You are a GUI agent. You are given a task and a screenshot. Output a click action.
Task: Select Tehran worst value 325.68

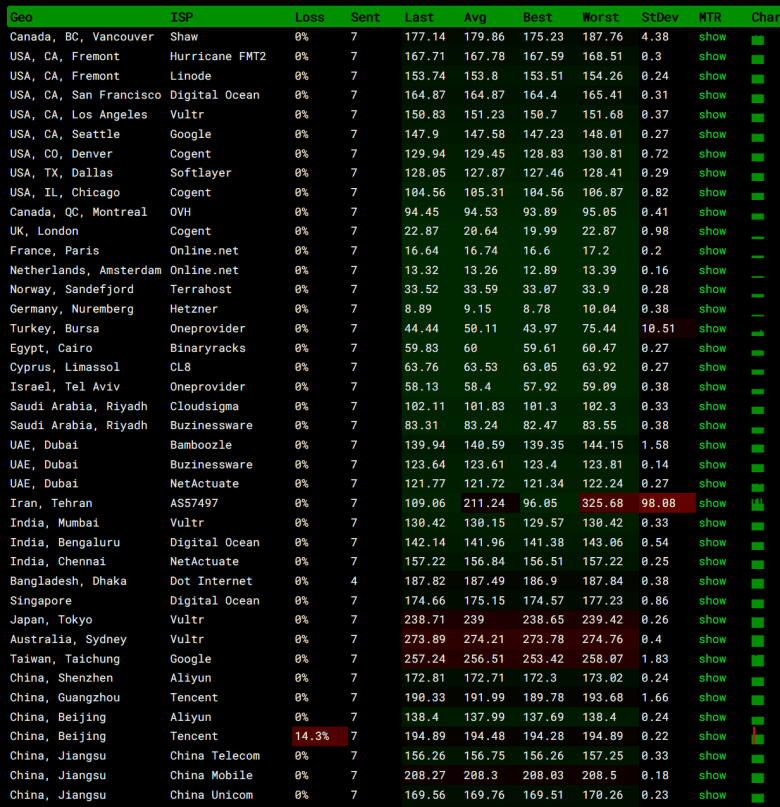point(609,503)
